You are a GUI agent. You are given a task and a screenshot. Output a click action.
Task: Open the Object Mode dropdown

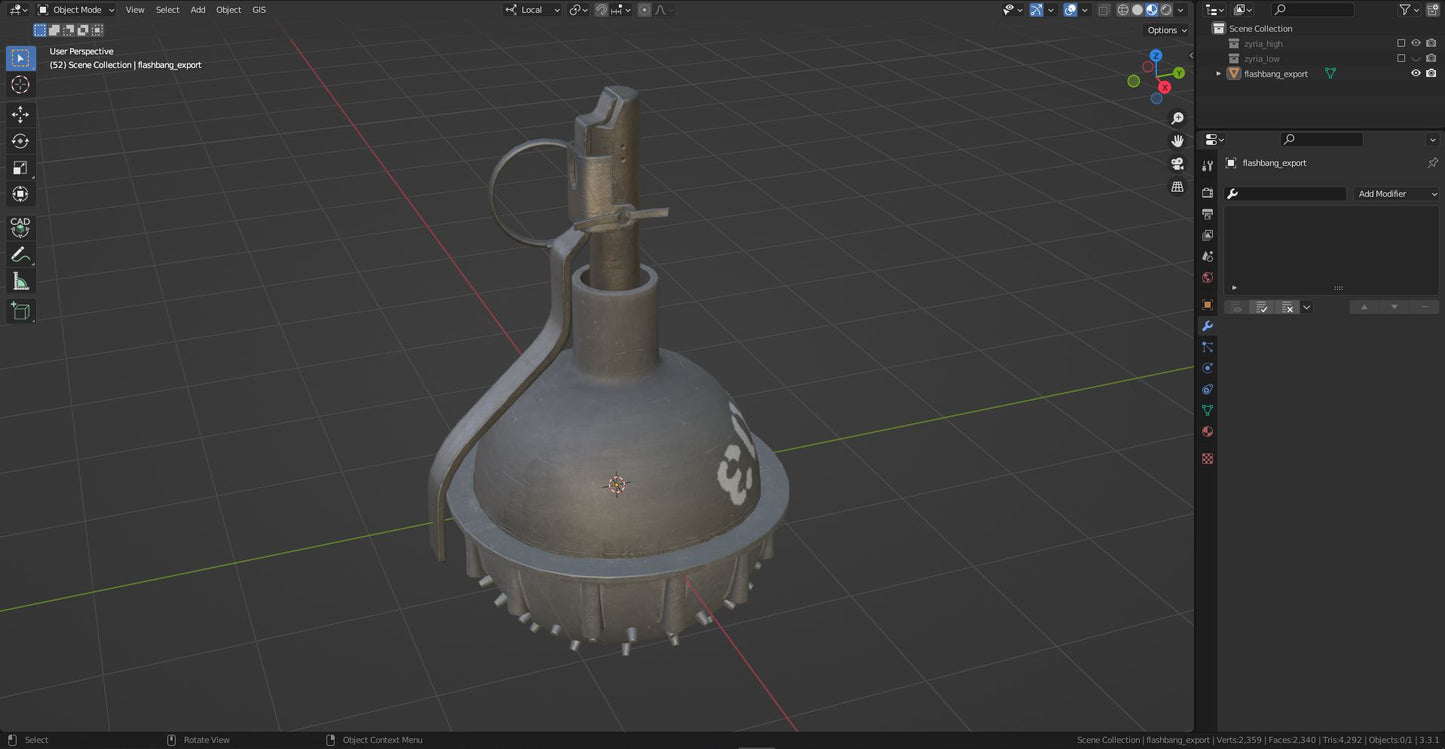[x=77, y=10]
